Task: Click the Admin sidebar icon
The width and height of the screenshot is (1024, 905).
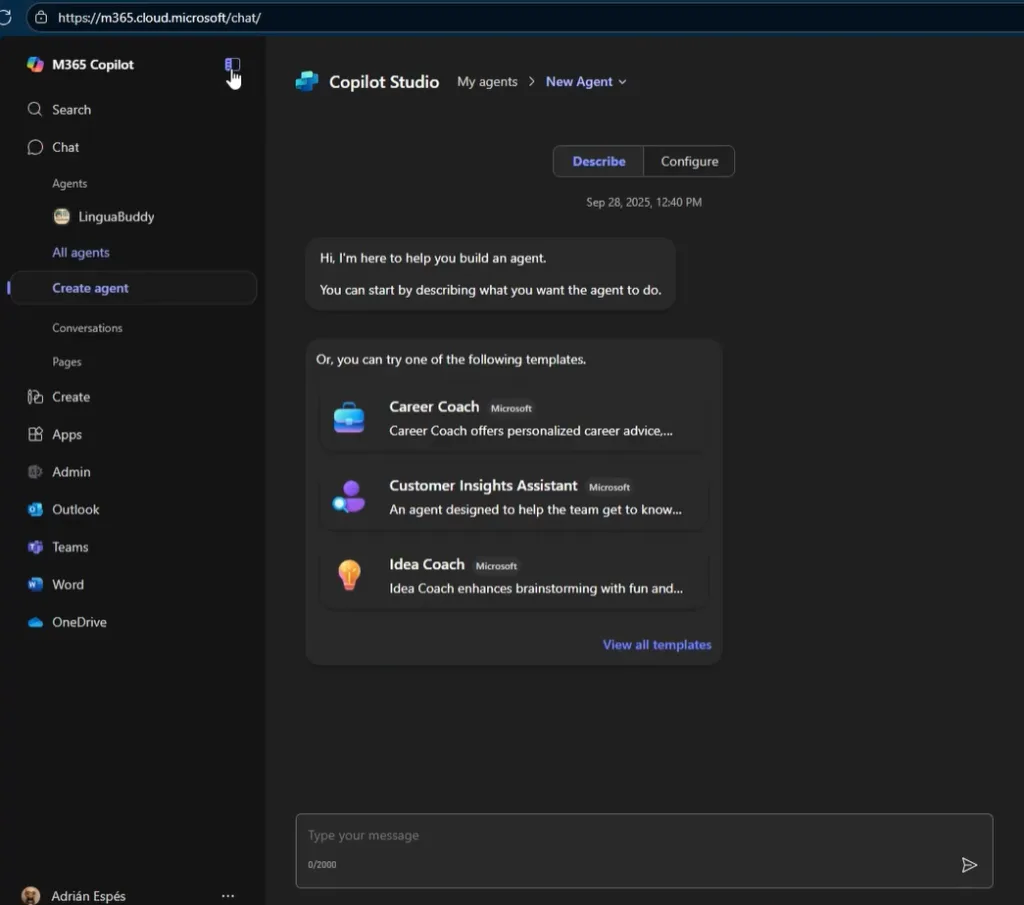Action: (x=35, y=471)
